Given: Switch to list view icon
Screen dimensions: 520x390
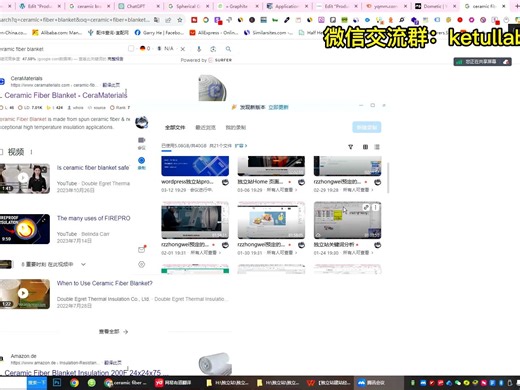Looking at the screenshot, I should pyautogui.click(x=377, y=147).
